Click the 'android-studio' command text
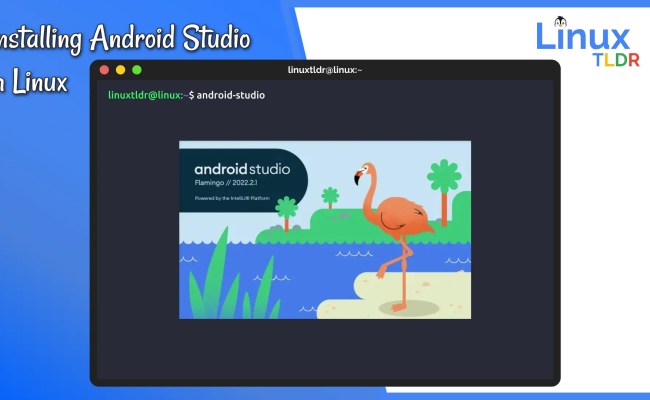Image resolution: width=650 pixels, height=400 pixels. tap(230, 95)
